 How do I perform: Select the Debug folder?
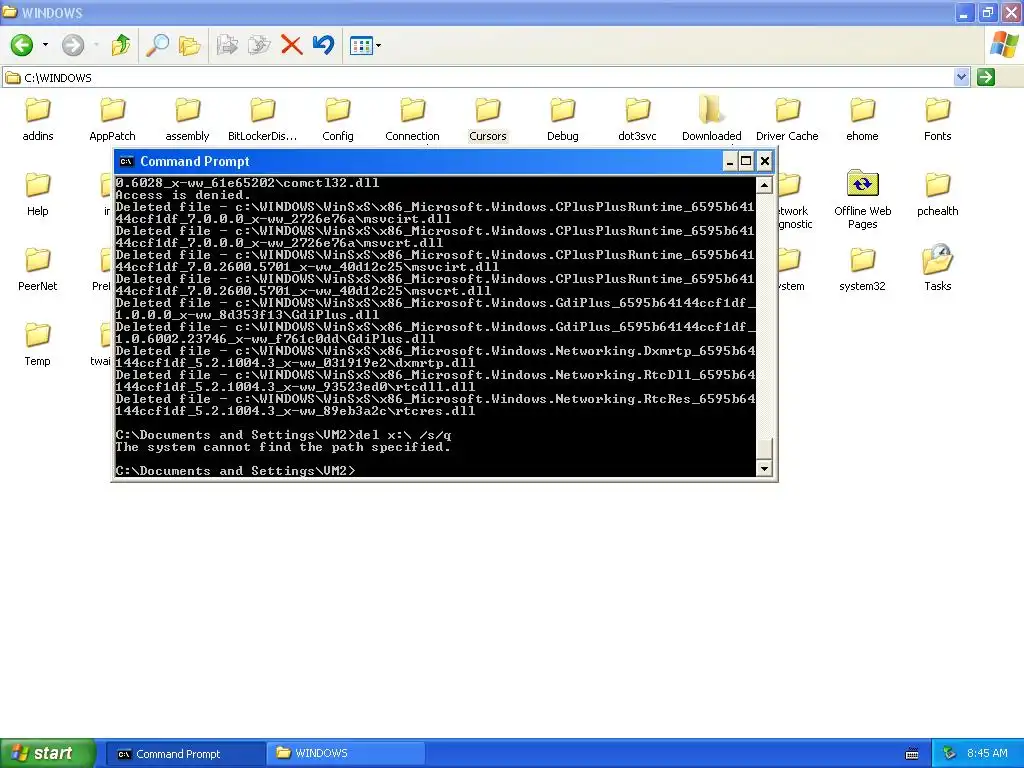[x=563, y=120]
